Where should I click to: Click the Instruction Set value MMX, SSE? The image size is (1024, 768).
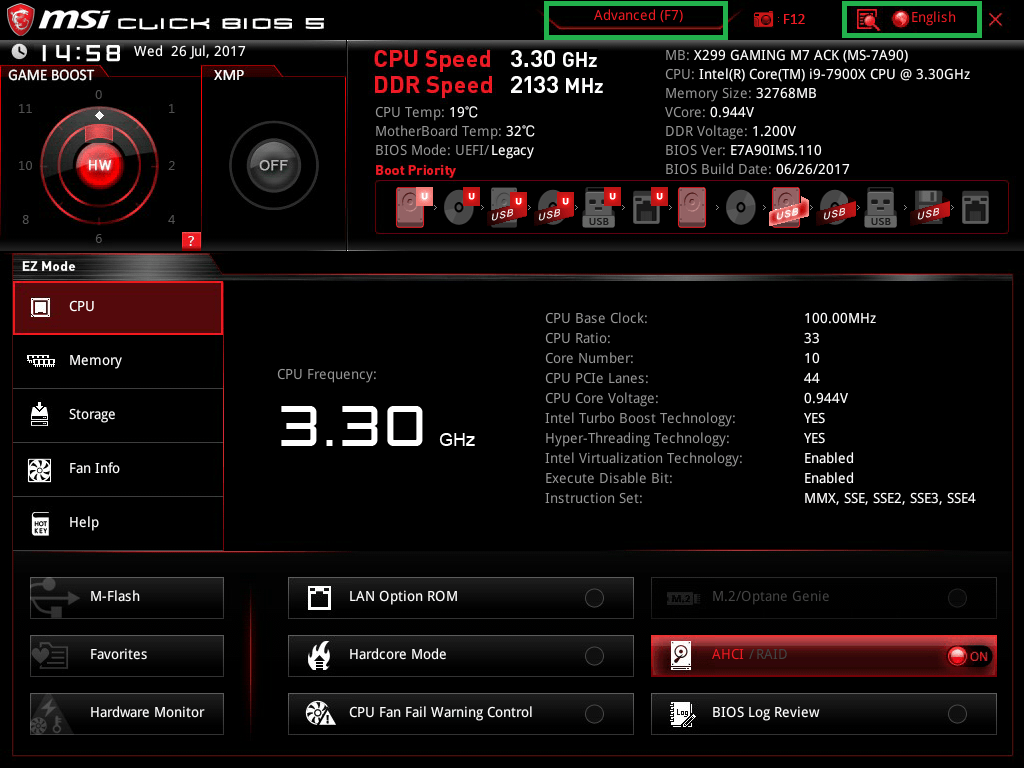pos(889,498)
